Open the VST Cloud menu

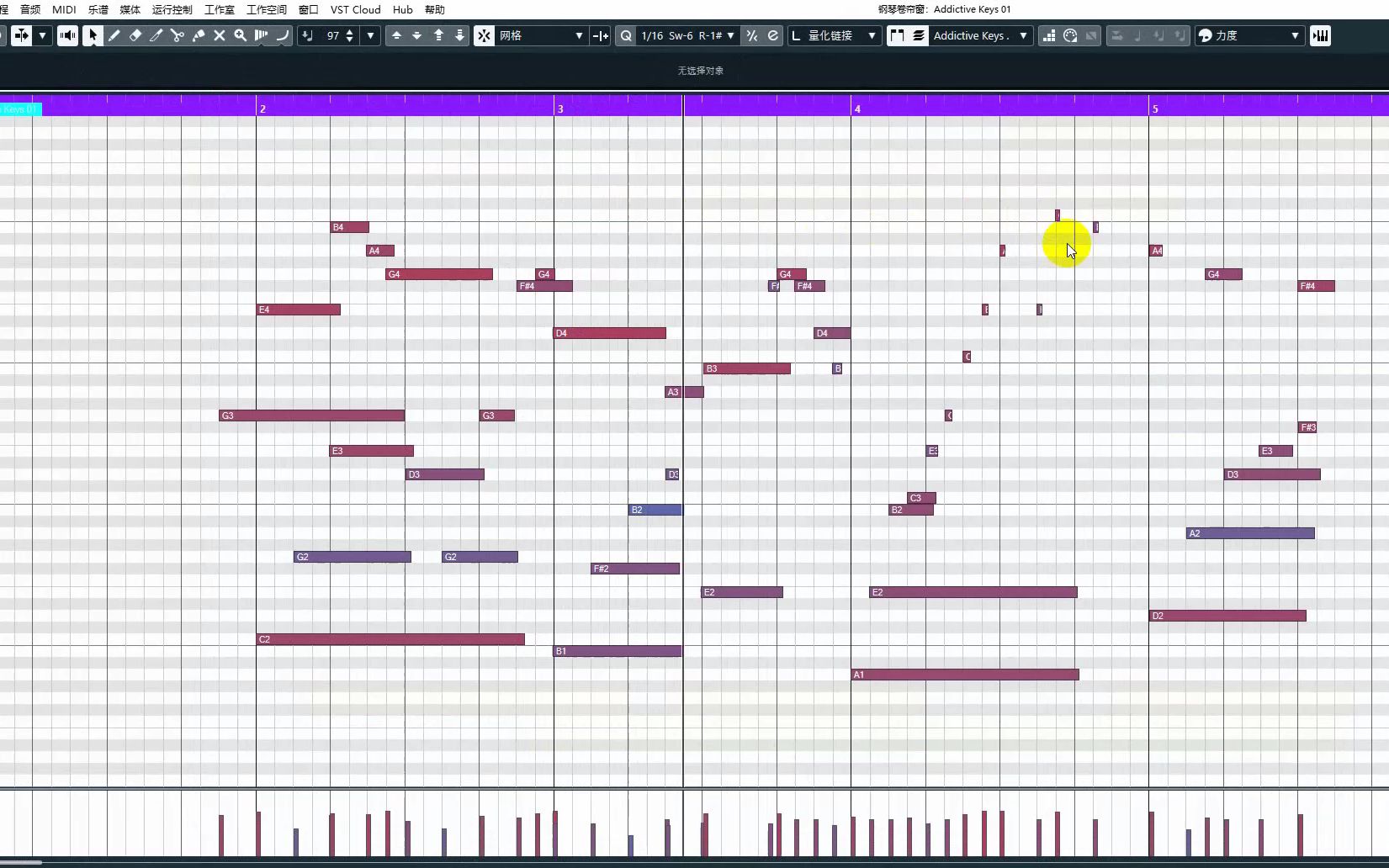click(x=355, y=9)
